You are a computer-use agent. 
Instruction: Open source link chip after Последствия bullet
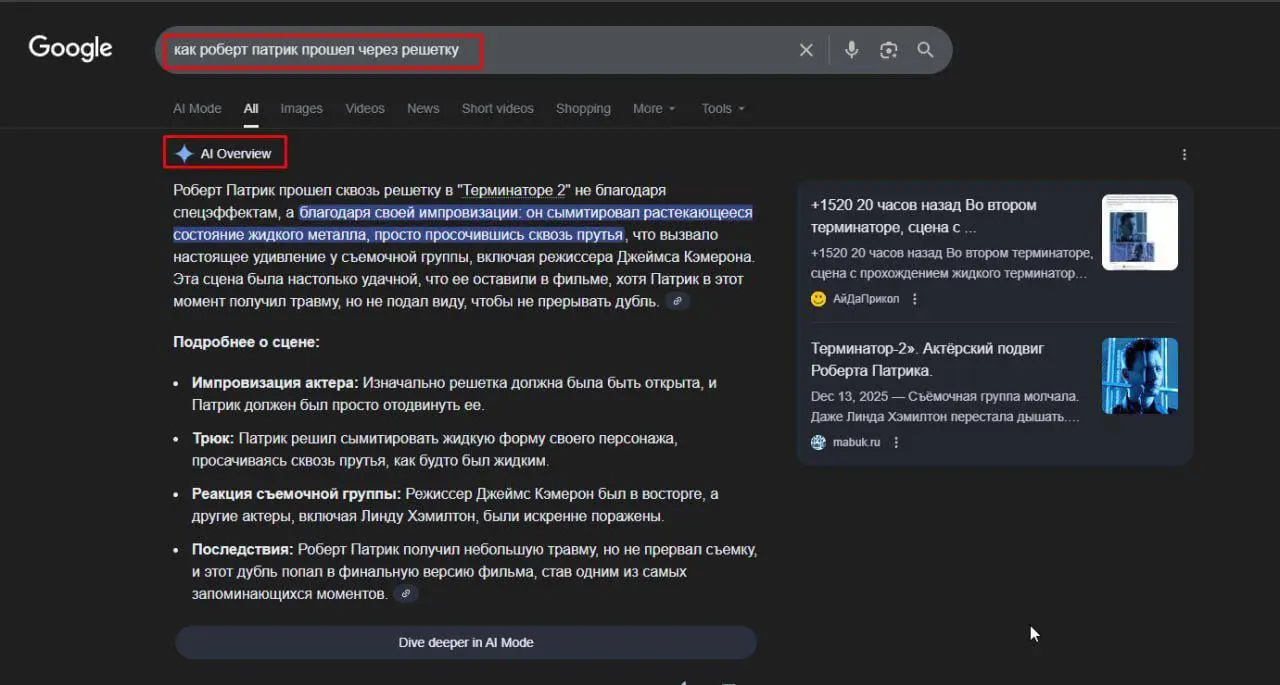click(x=404, y=594)
